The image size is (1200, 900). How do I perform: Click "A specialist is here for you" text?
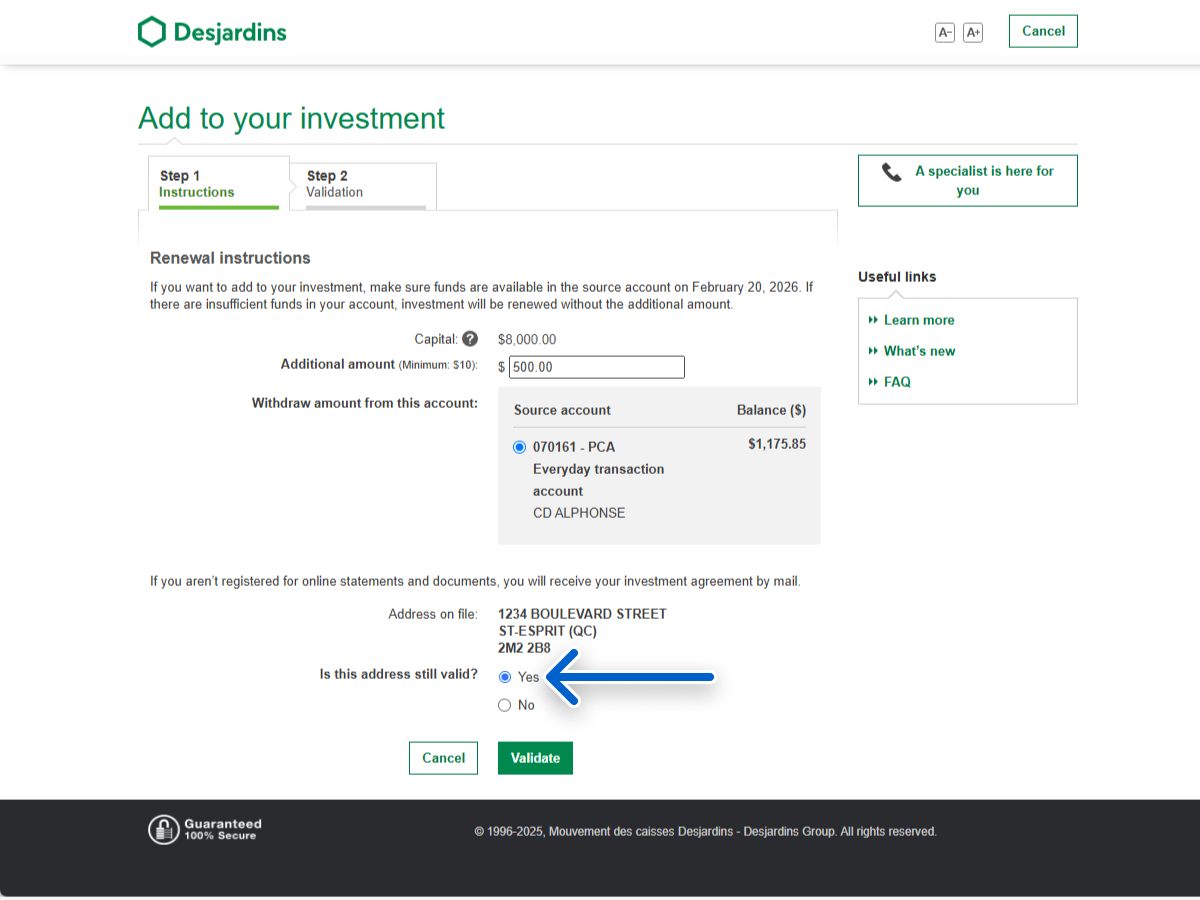pyautogui.click(x=983, y=180)
